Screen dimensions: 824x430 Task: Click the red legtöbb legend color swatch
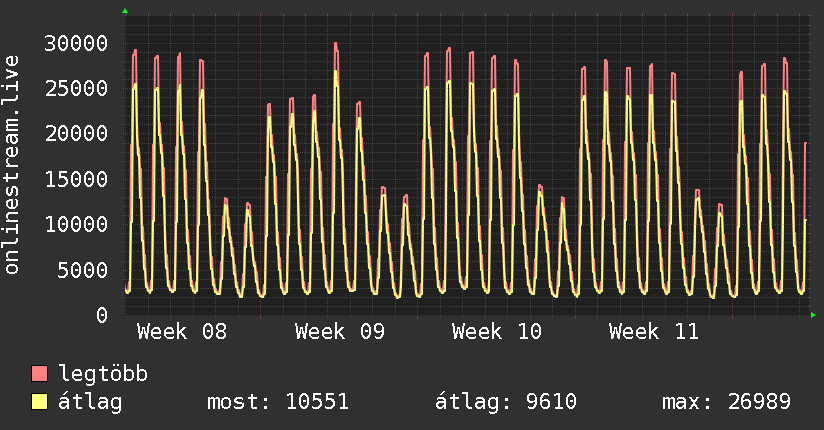point(39,374)
